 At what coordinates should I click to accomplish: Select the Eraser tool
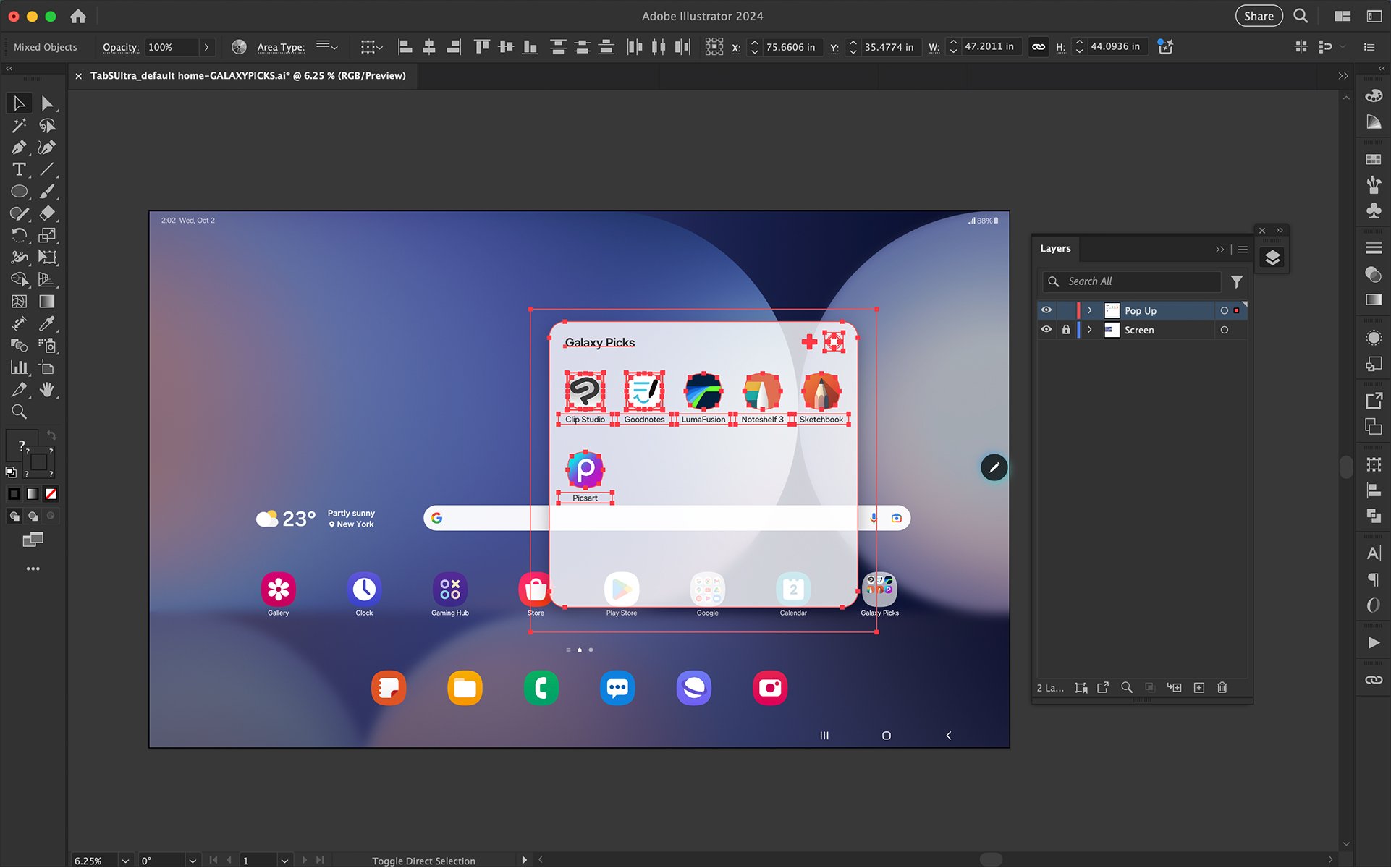tap(47, 213)
